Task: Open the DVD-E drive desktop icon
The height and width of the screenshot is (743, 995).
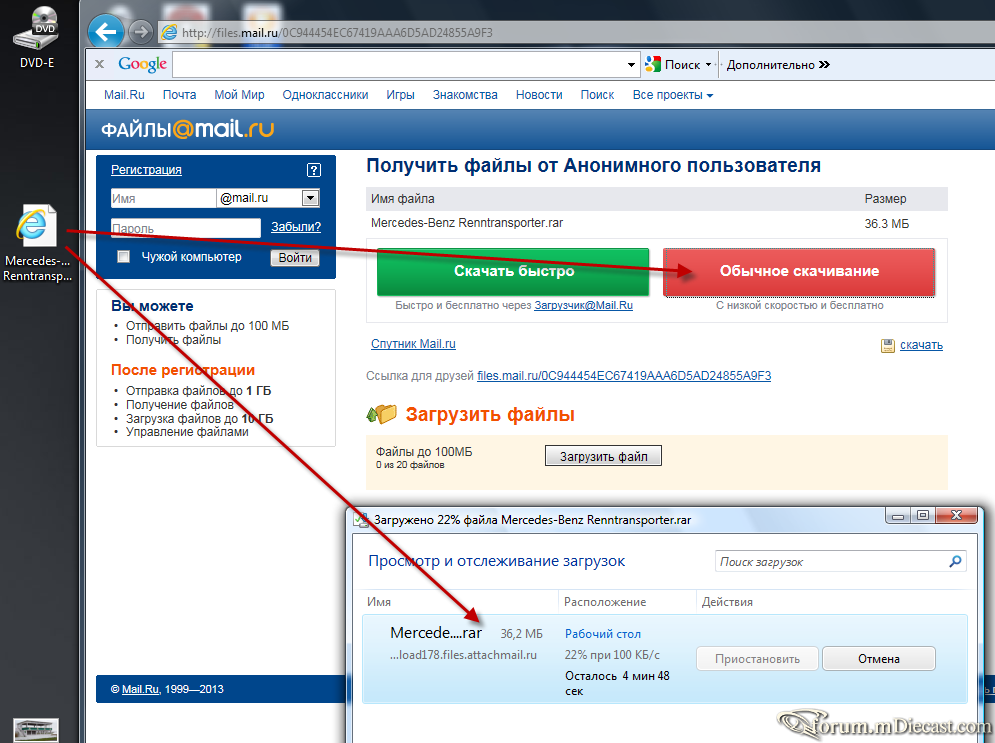Action: 37,37
